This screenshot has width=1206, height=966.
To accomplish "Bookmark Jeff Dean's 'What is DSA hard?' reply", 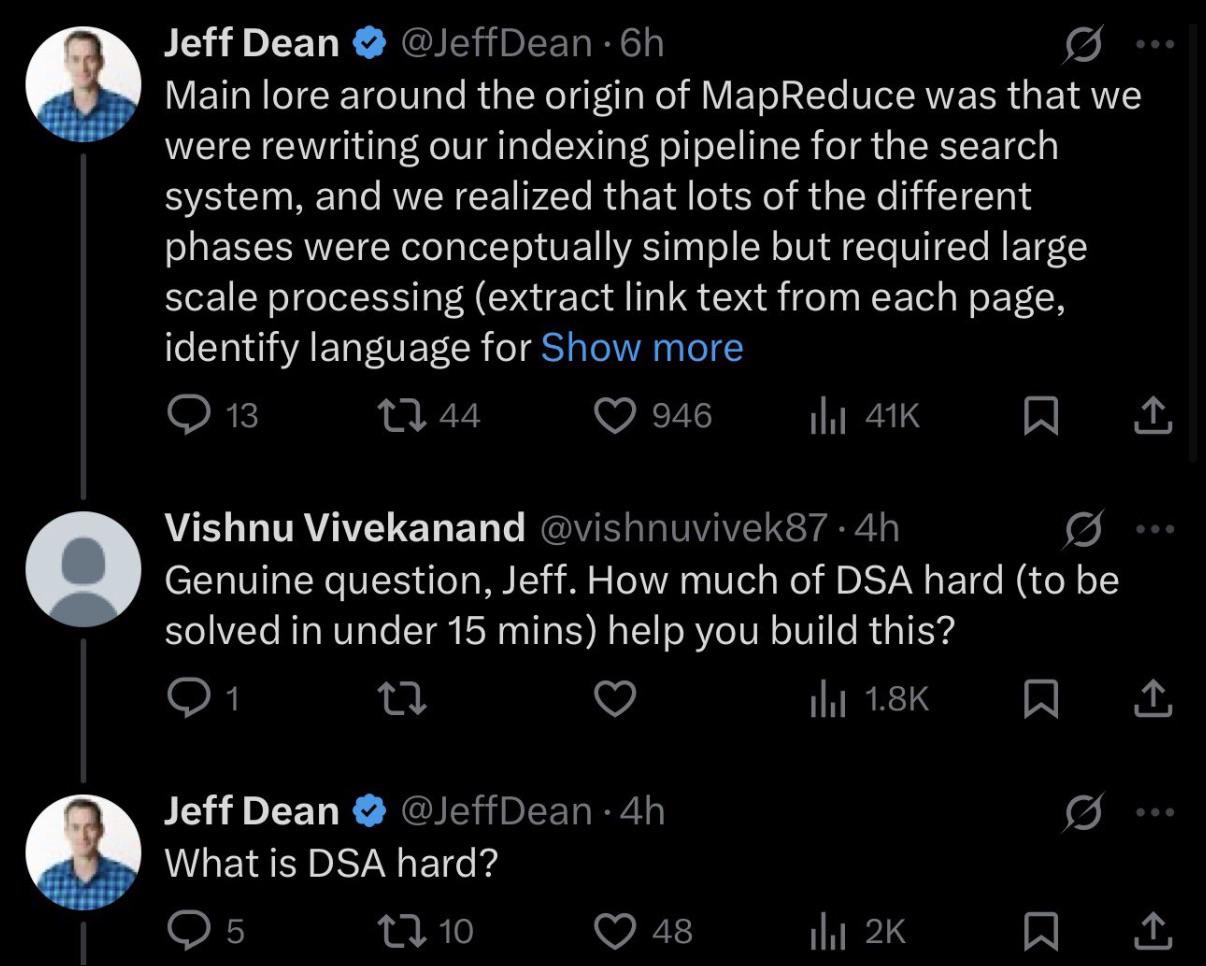I will click(x=1042, y=932).
